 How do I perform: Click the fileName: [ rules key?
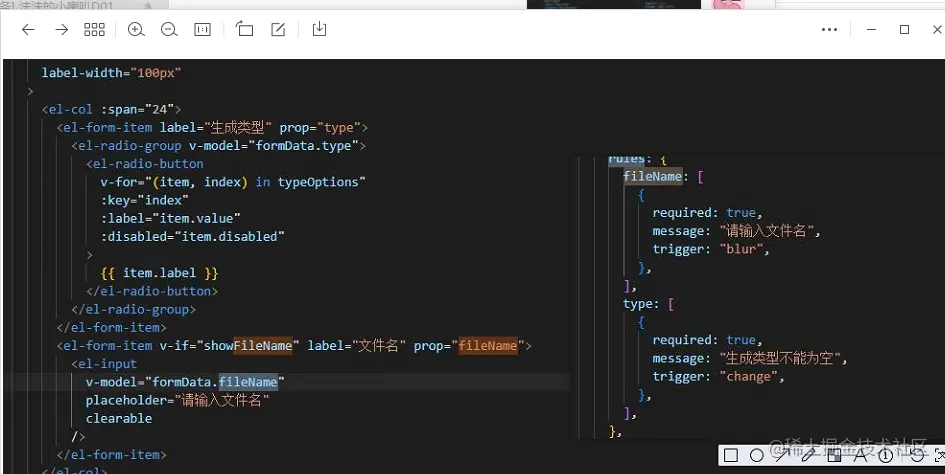pos(664,177)
